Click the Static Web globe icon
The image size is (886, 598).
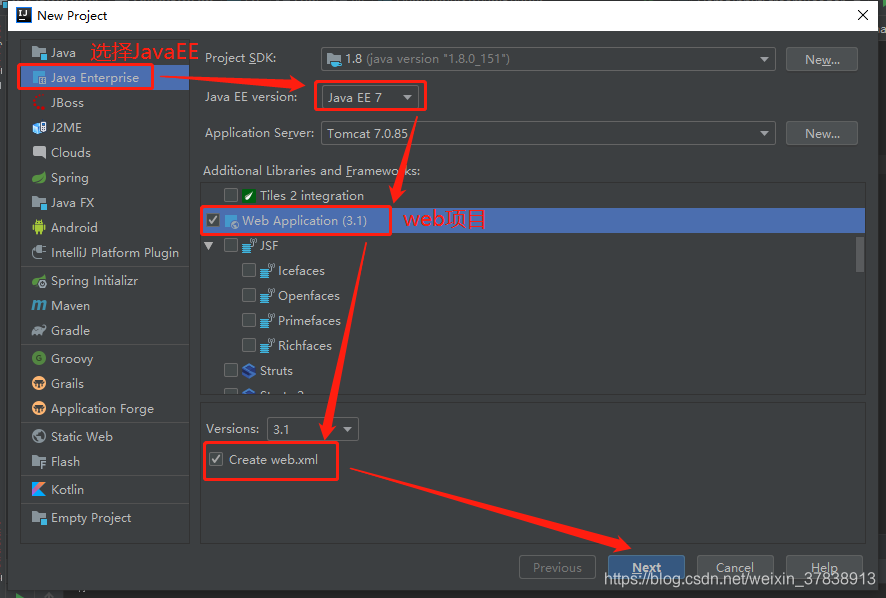pyautogui.click(x=39, y=436)
